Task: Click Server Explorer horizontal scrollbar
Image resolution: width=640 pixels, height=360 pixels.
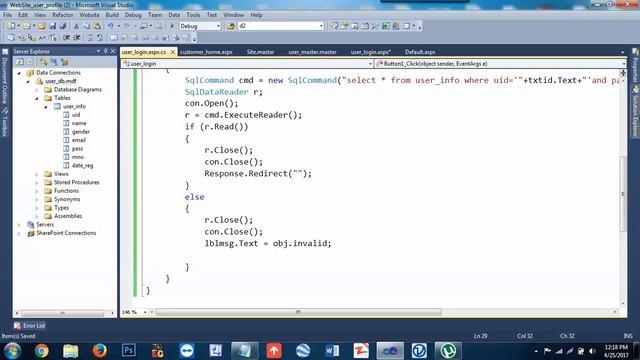Action: [62, 313]
